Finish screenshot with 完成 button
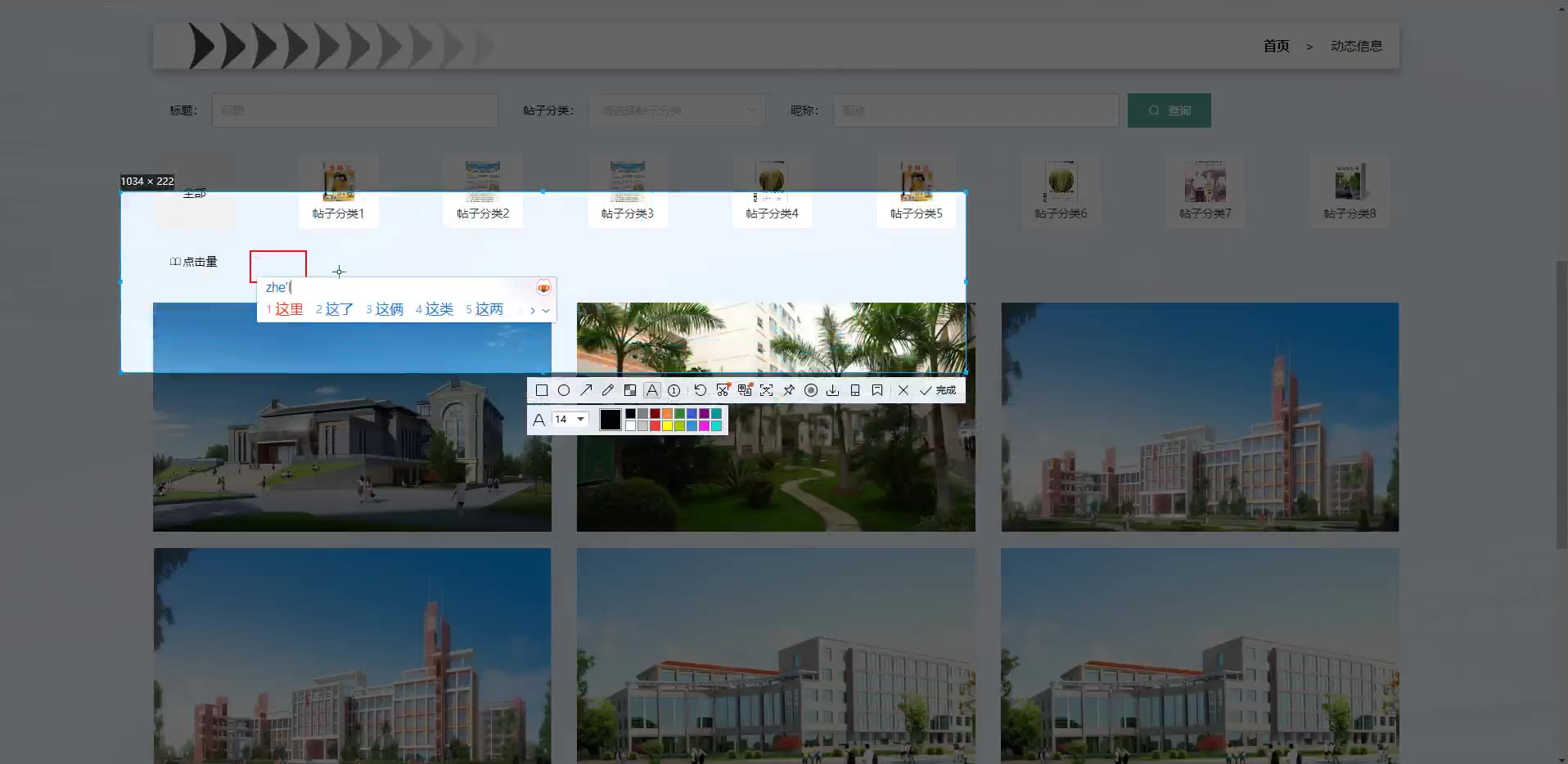 [938, 390]
